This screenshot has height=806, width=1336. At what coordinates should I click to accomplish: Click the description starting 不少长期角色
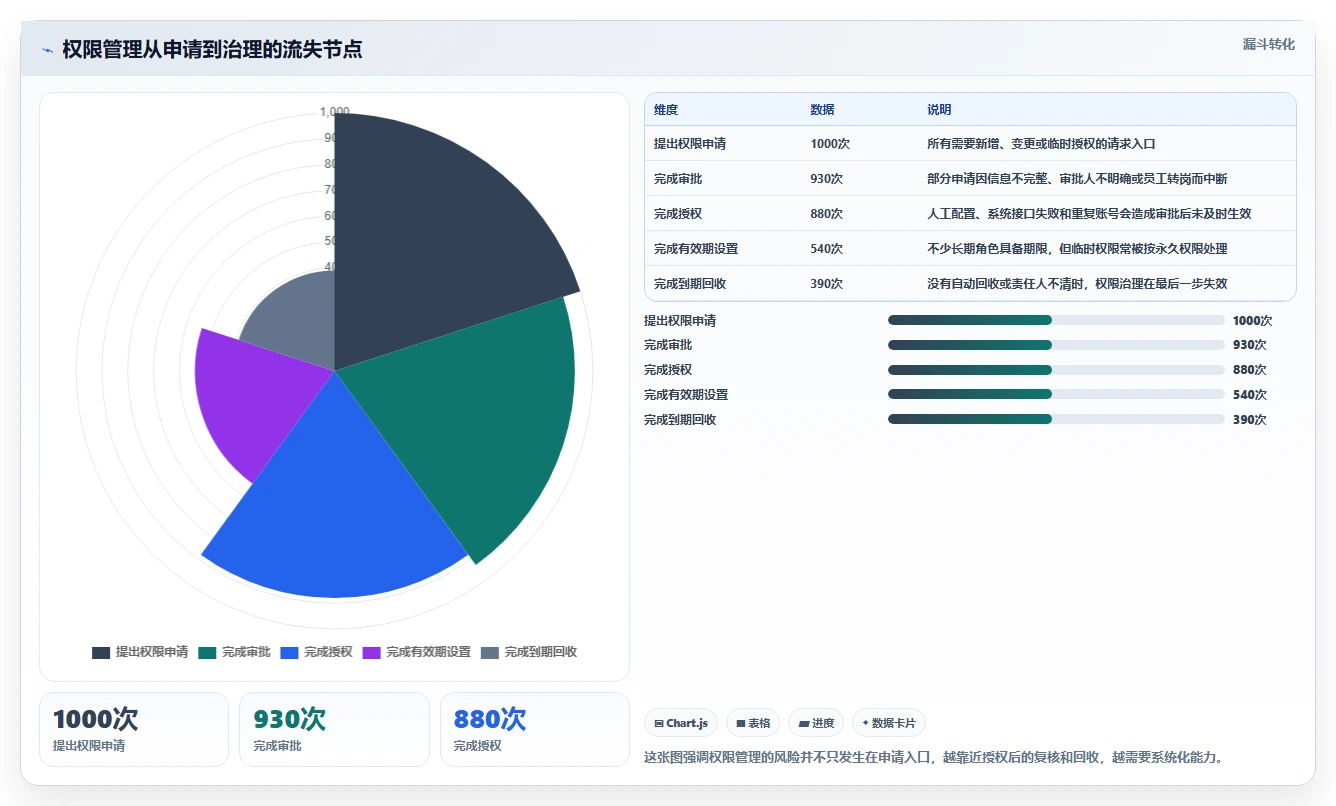[1077, 249]
